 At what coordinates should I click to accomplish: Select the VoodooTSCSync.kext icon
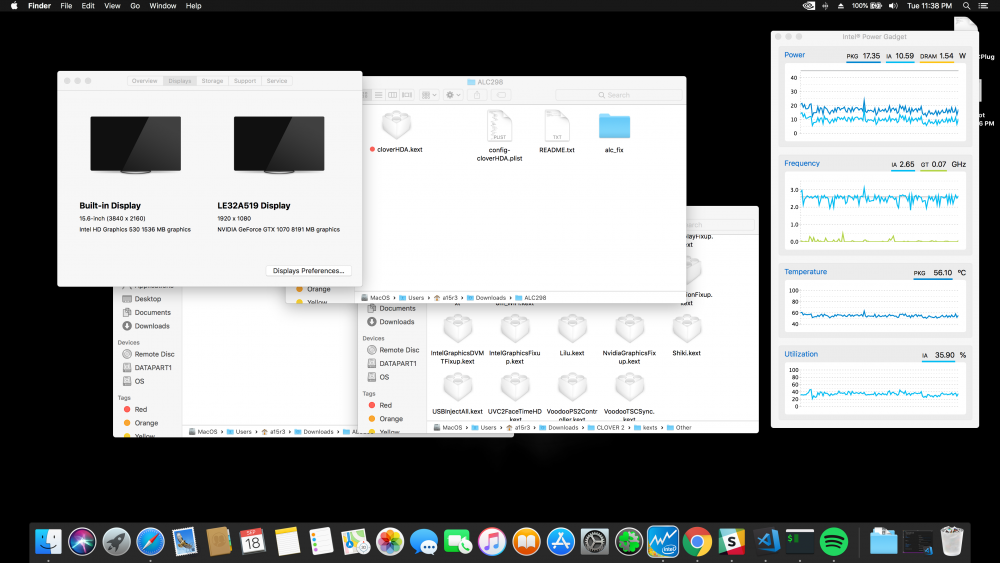(x=629, y=388)
